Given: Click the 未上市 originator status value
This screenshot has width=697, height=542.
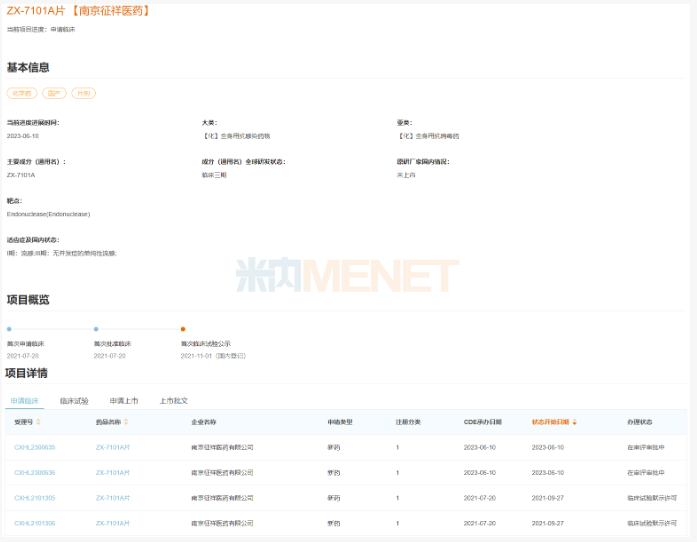Looking at the screenshot, I should pyautogui.click(x=406, y=175).
